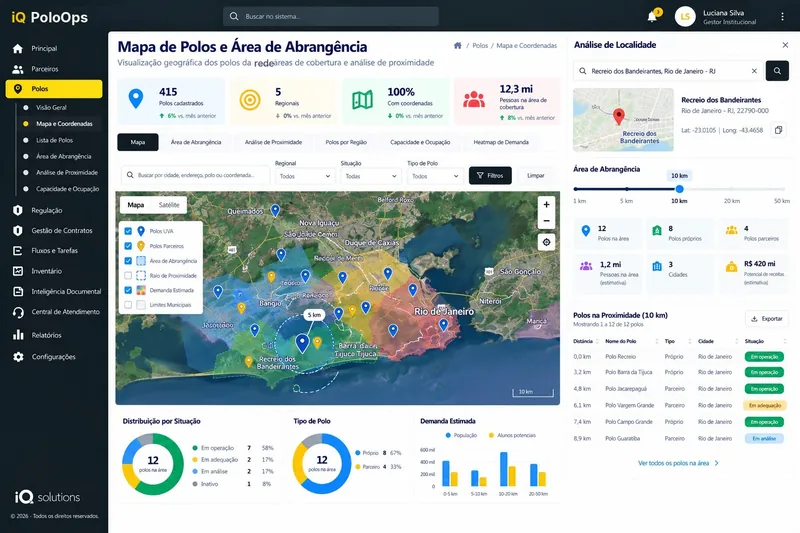
Task: Toggle Demanda Estimada layer checkbox
Action: pos(128,290)
